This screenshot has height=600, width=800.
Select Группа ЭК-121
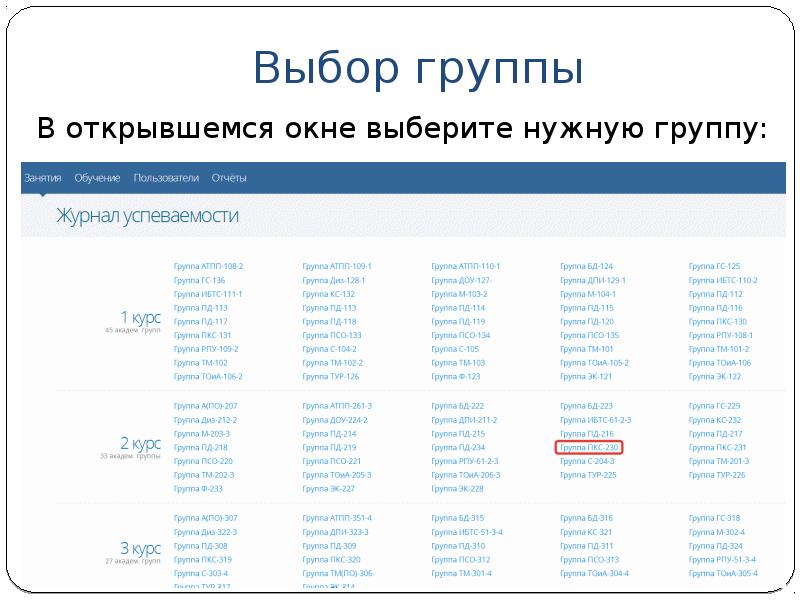click(588, 376)
